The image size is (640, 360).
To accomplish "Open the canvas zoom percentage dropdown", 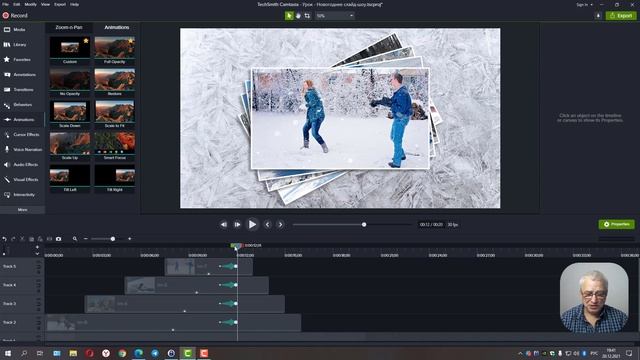I will [335, 16].
